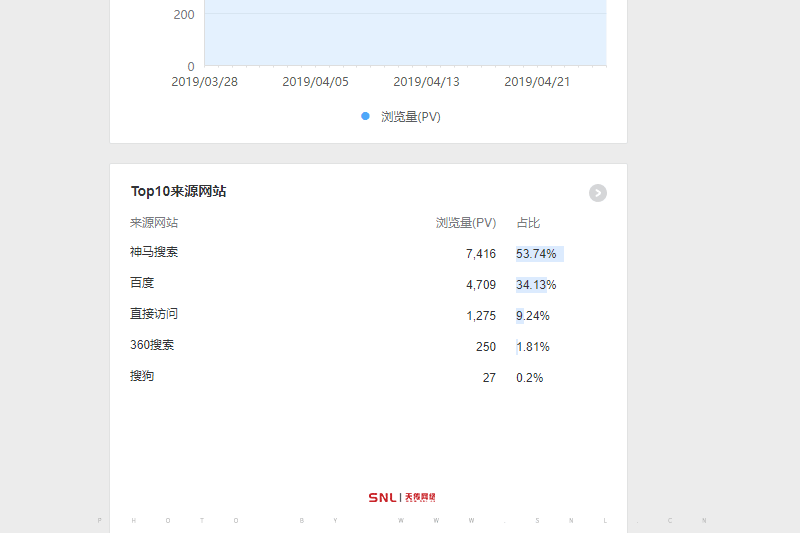The image size is (800, 533).
Task: Choose the 搜狗 source entry
Action: pyautogui.click(x=142, y=377)
